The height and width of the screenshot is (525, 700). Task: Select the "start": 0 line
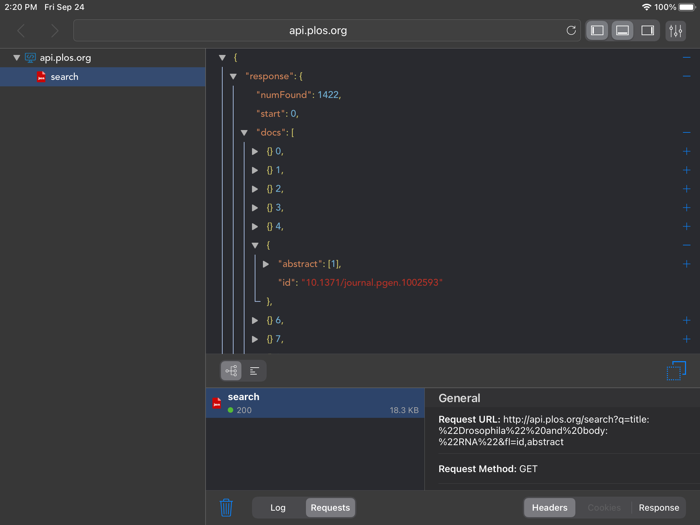pyautogui.click(x=277, y=114)
